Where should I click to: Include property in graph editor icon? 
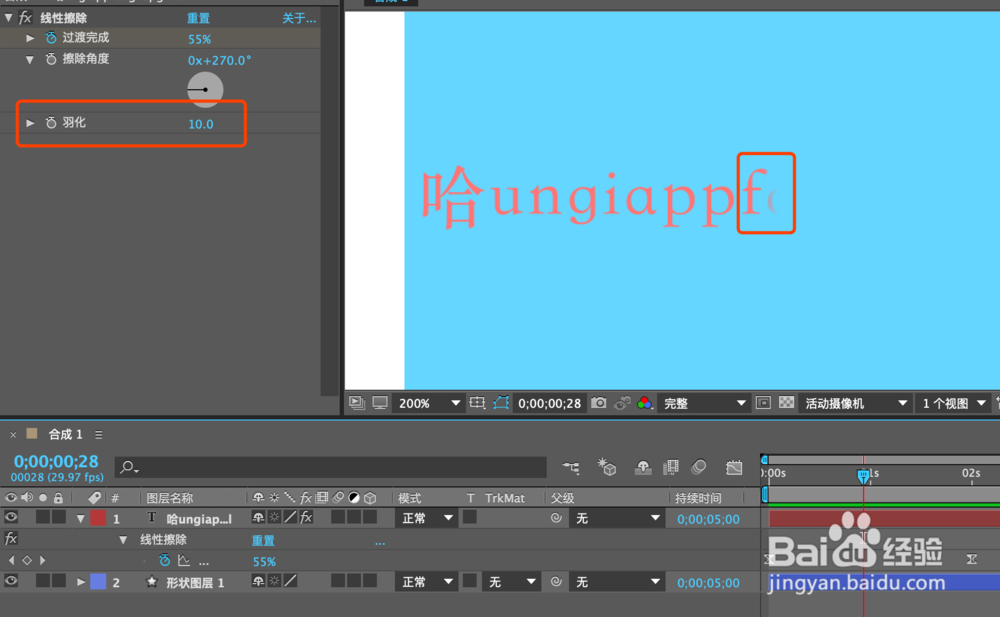click(184, 560)
